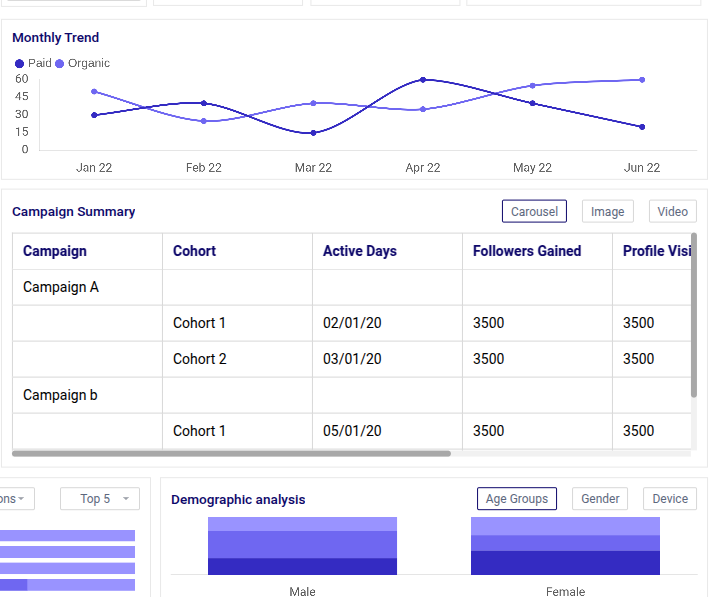Show Gender demographic breakdown
This screenshot has width=712, height=597.
click(600, 499)
